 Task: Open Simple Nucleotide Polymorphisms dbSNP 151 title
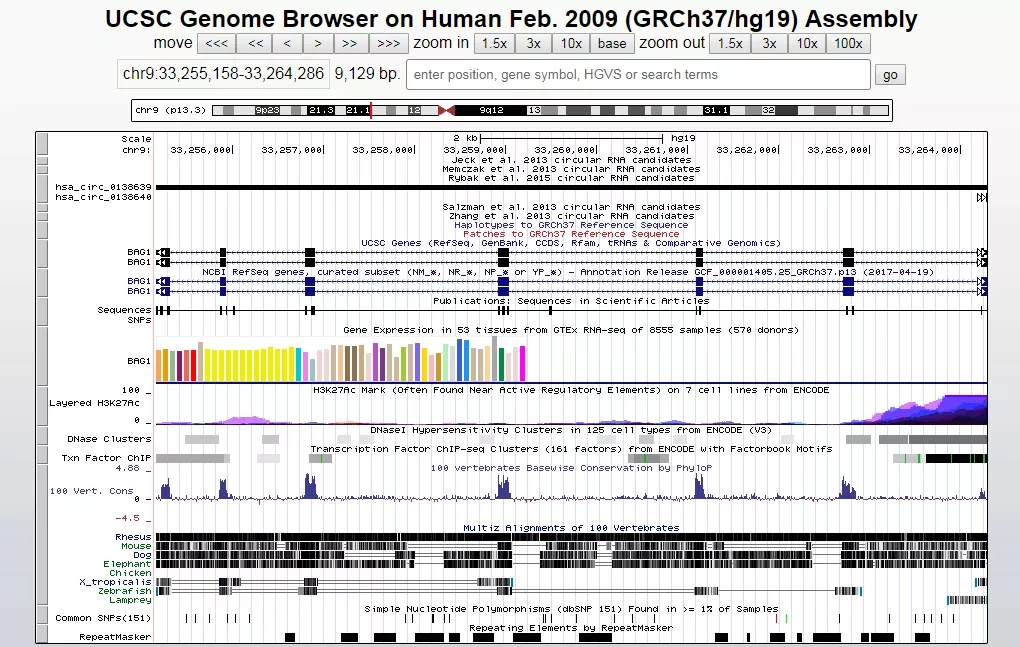tap(571, 609)
